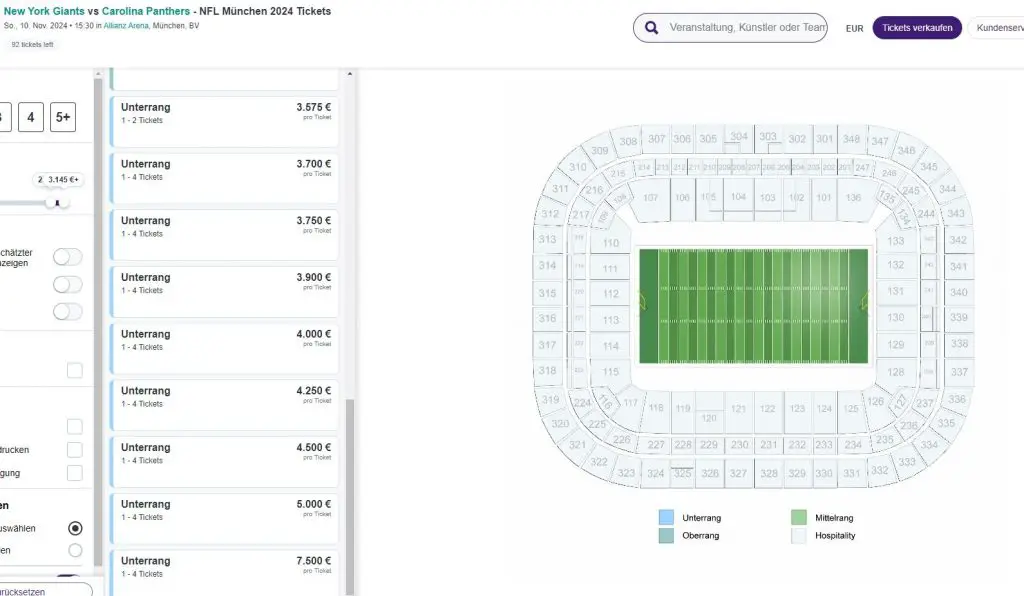1024x596 pixels.
Task: Select the 5+ ticket quantity button
Action: 63,117
